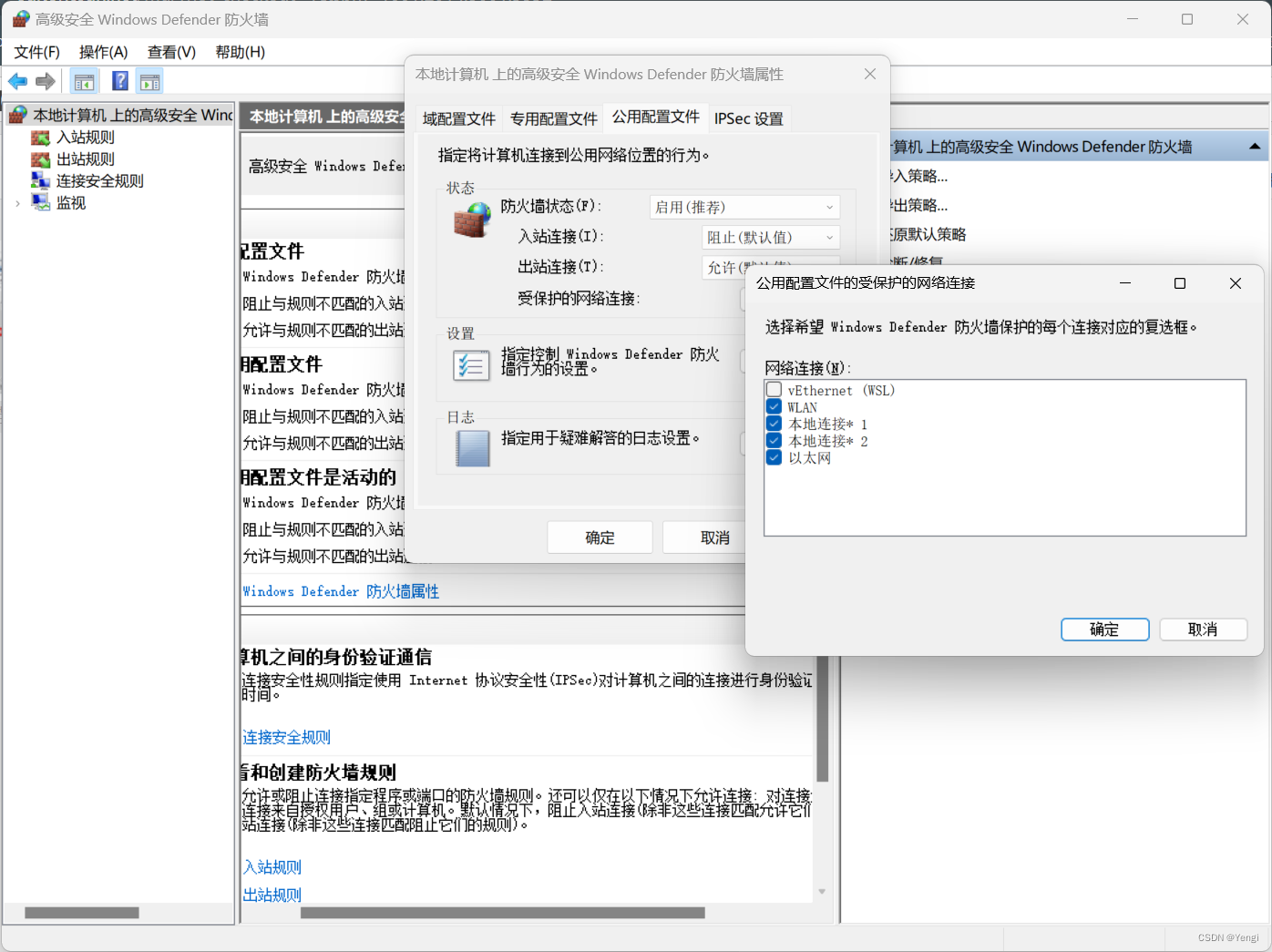Click the firewall root node icon in tree

[17, 115]
